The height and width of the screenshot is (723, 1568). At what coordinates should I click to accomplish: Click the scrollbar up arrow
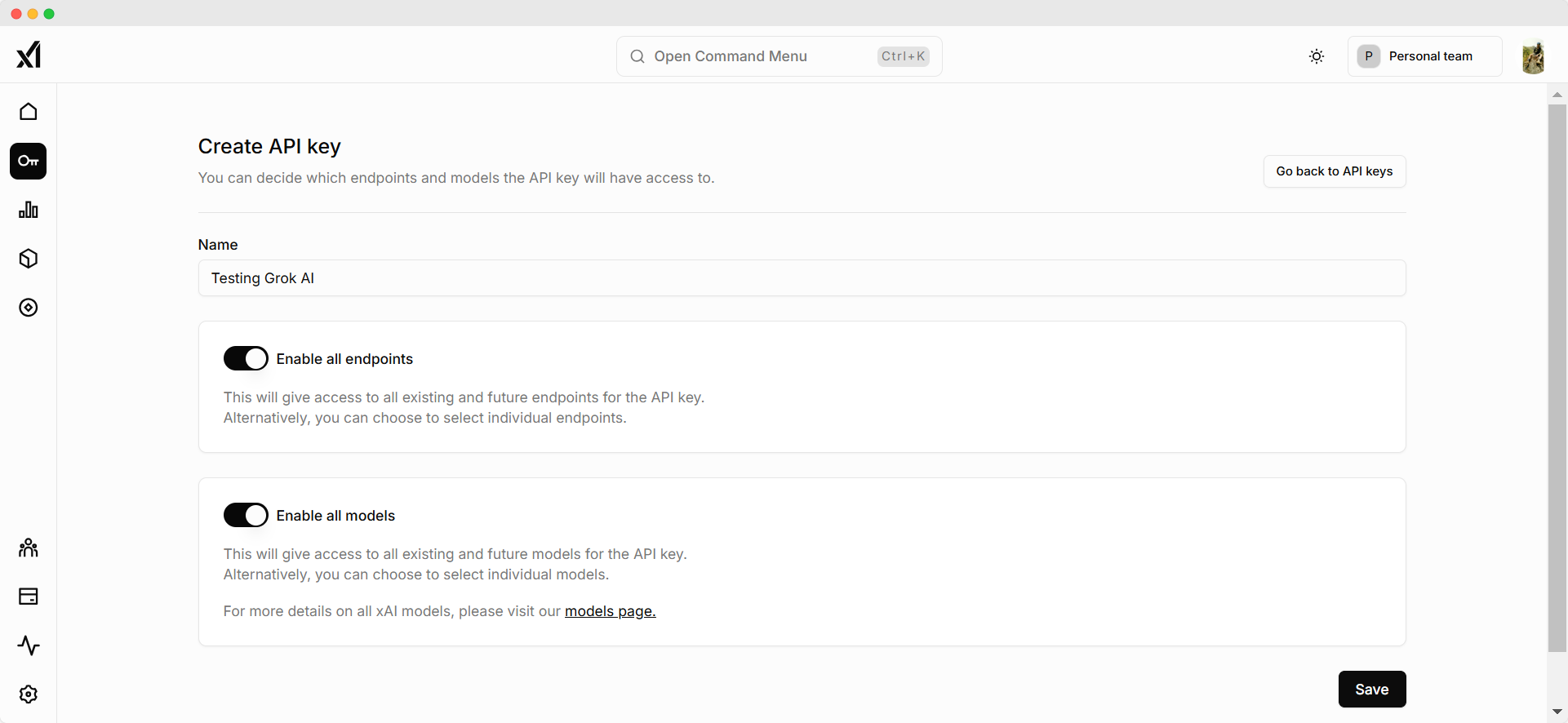point(1557,95)
